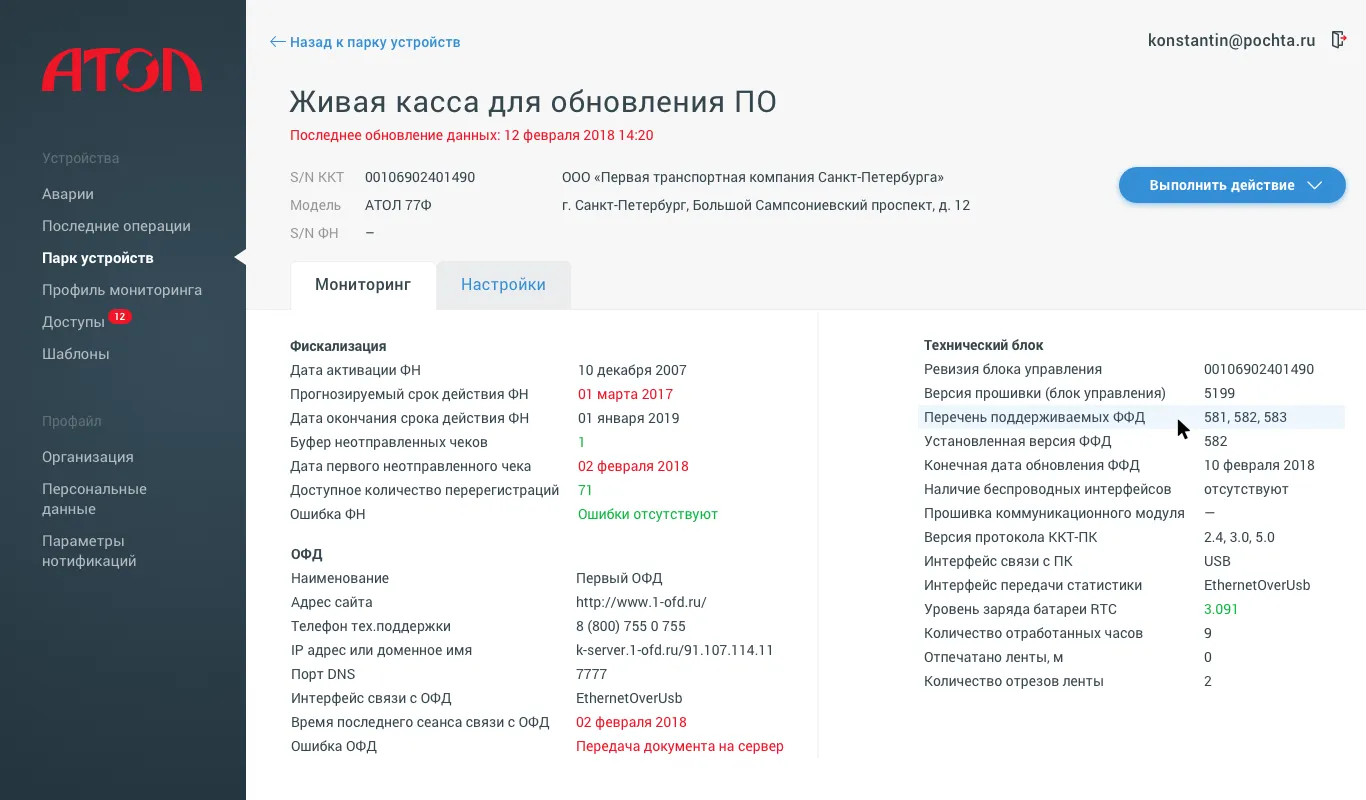1366x800 pixels.
Task: Open Профиль мониторинга menu item
Action: point(122,290)
